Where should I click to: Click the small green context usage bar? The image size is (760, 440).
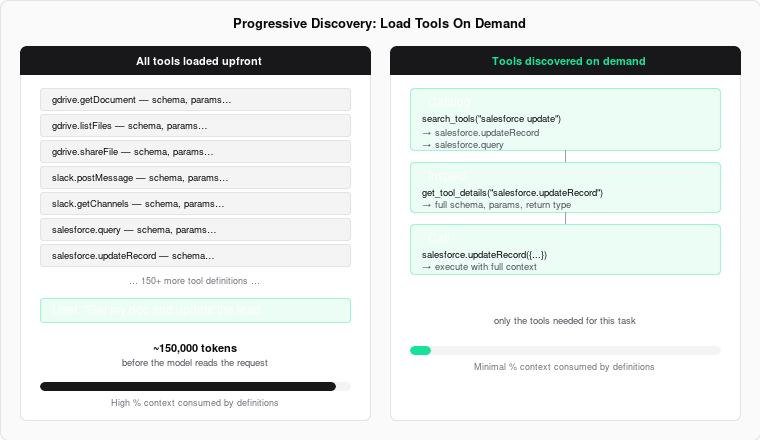point(420,350)
